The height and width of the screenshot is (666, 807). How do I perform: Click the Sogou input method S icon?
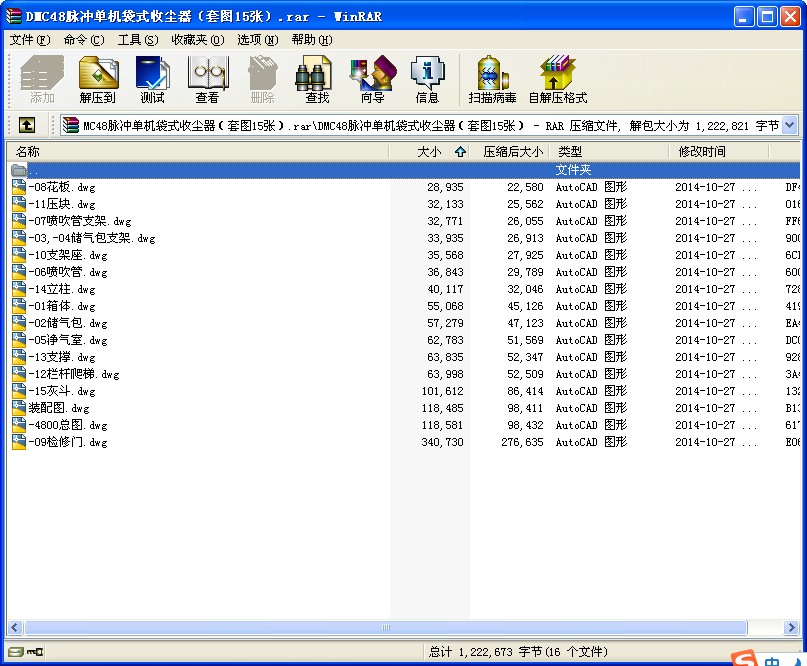tap(744, 658)
